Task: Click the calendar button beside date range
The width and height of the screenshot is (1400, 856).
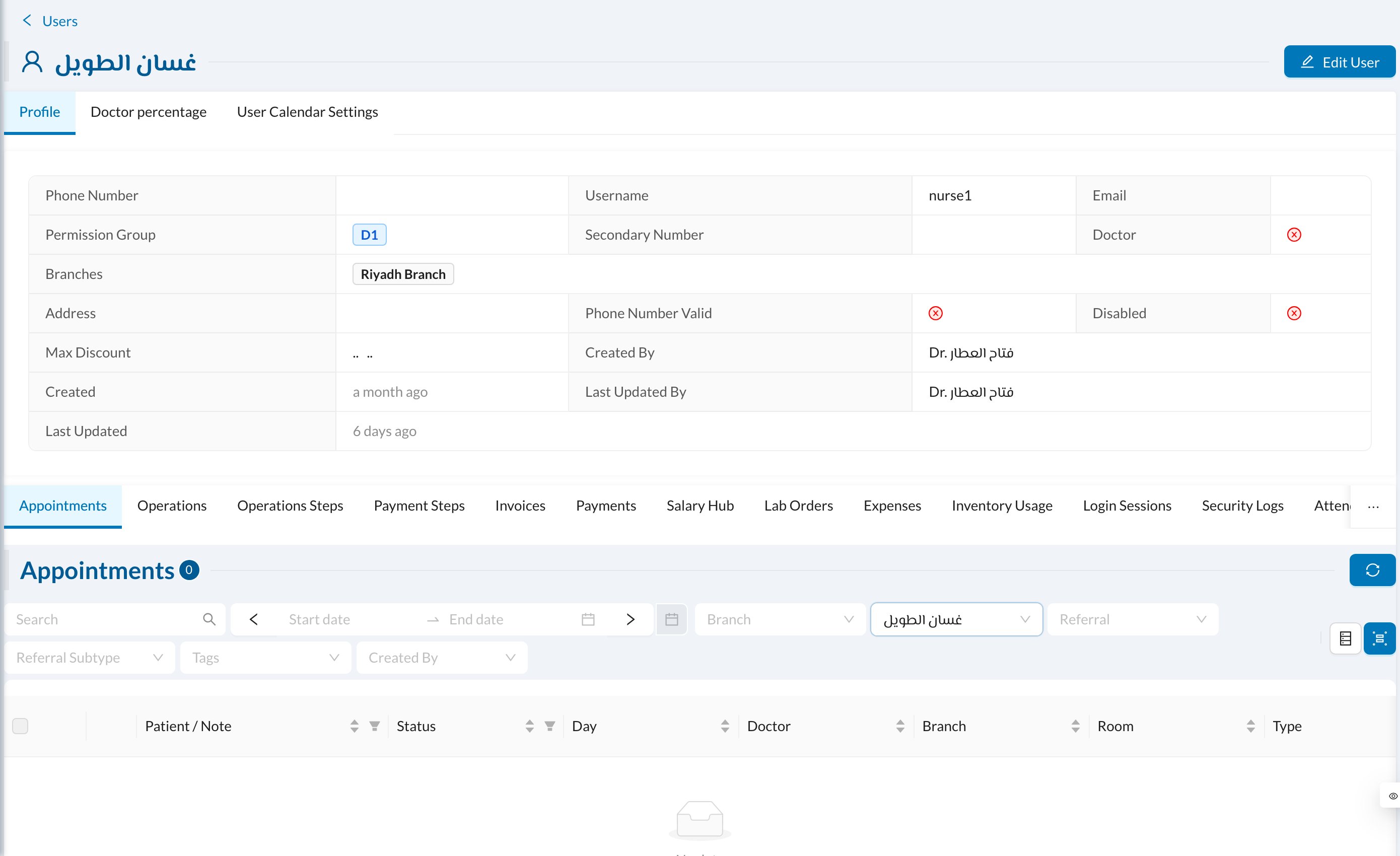Action: pos(672,619)
